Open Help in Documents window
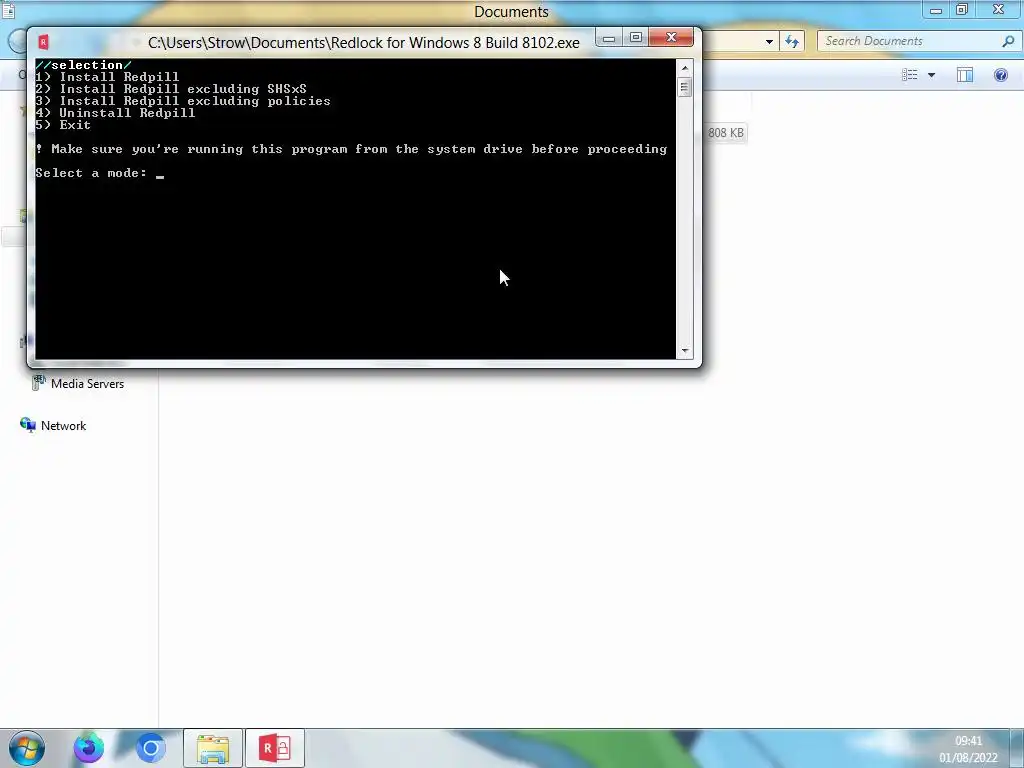The image size is (1024, 768). [1000, 75]
